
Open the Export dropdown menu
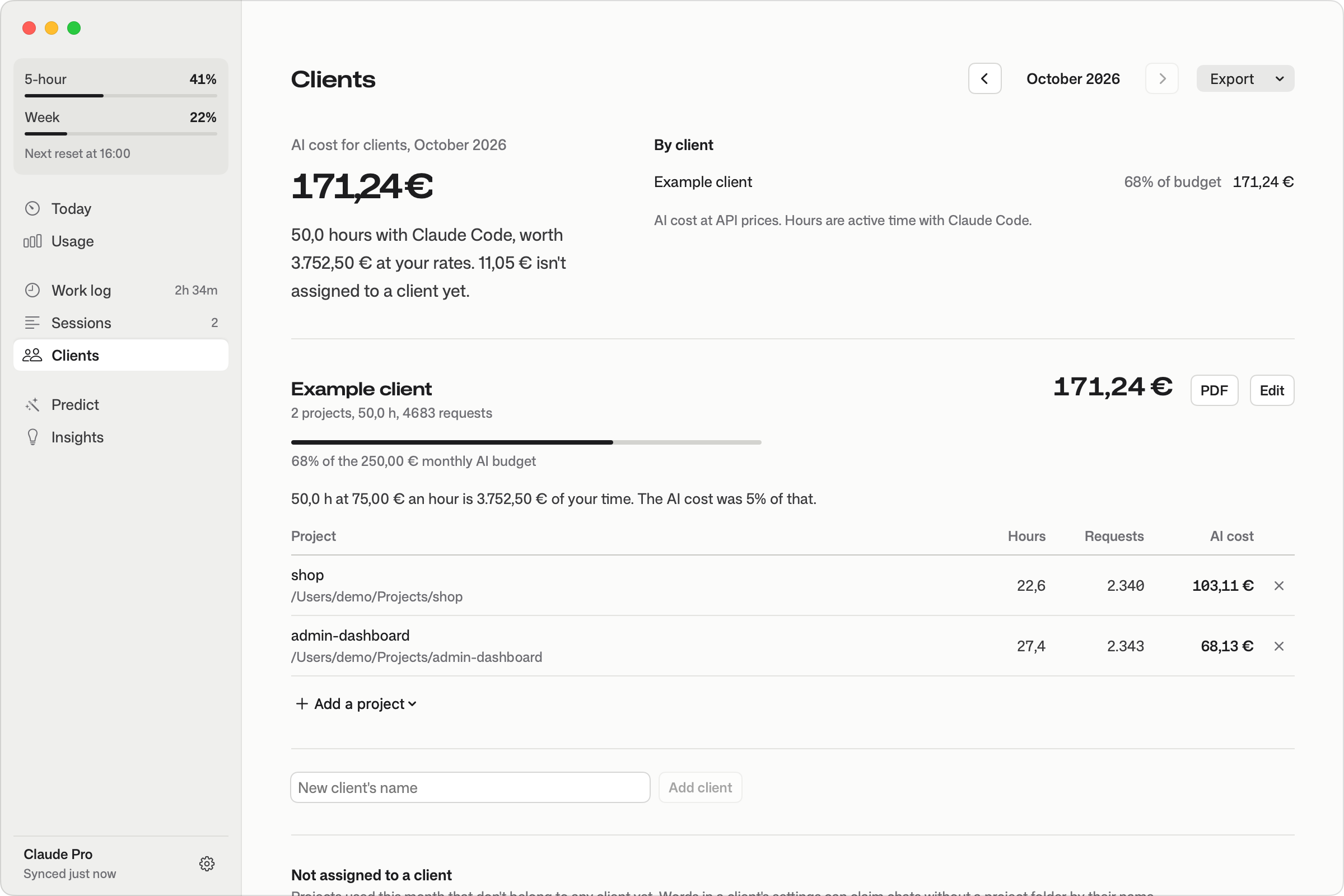coord(1245,79)
